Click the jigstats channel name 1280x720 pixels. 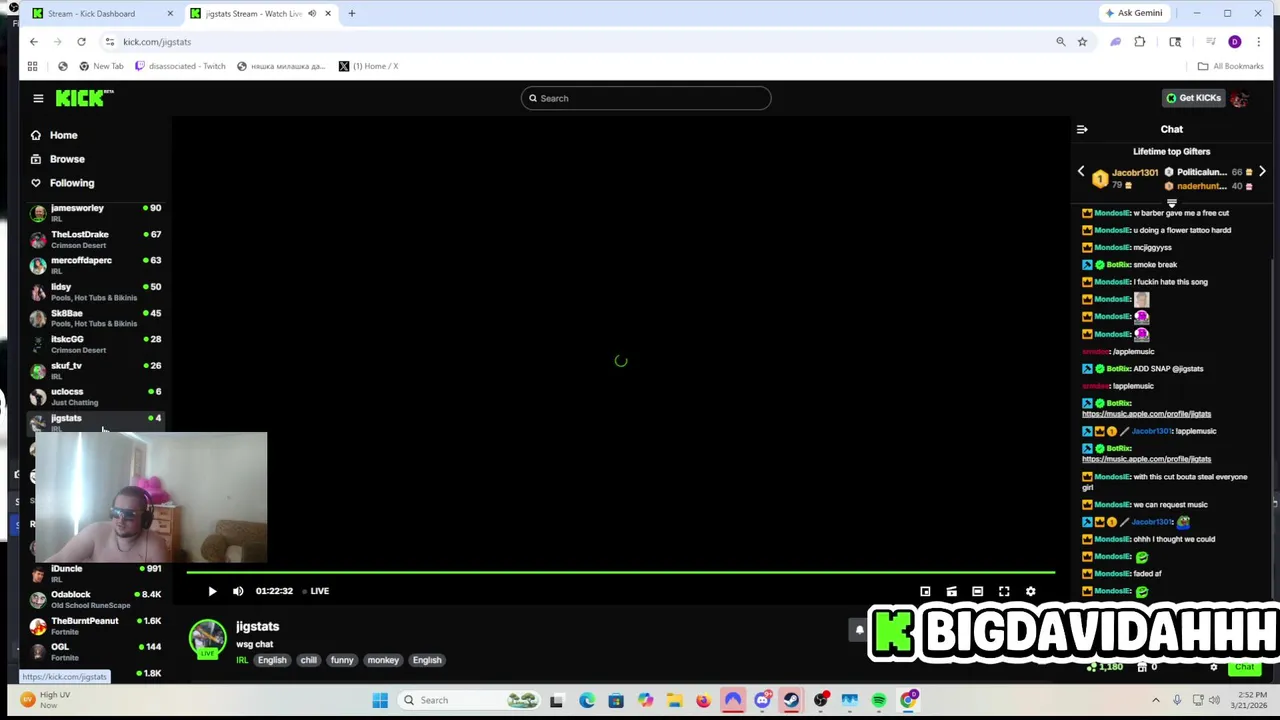(x=257, y=626)
